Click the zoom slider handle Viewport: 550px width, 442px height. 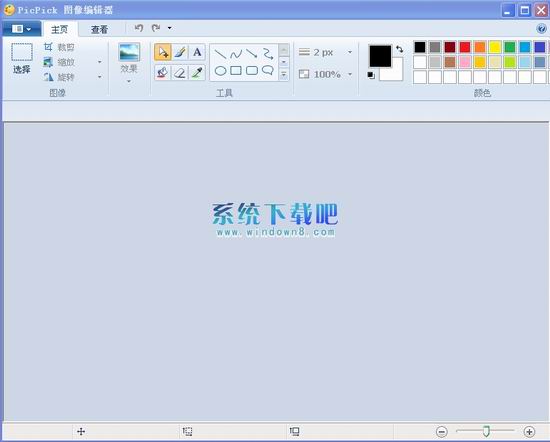[x=486, y=431]
